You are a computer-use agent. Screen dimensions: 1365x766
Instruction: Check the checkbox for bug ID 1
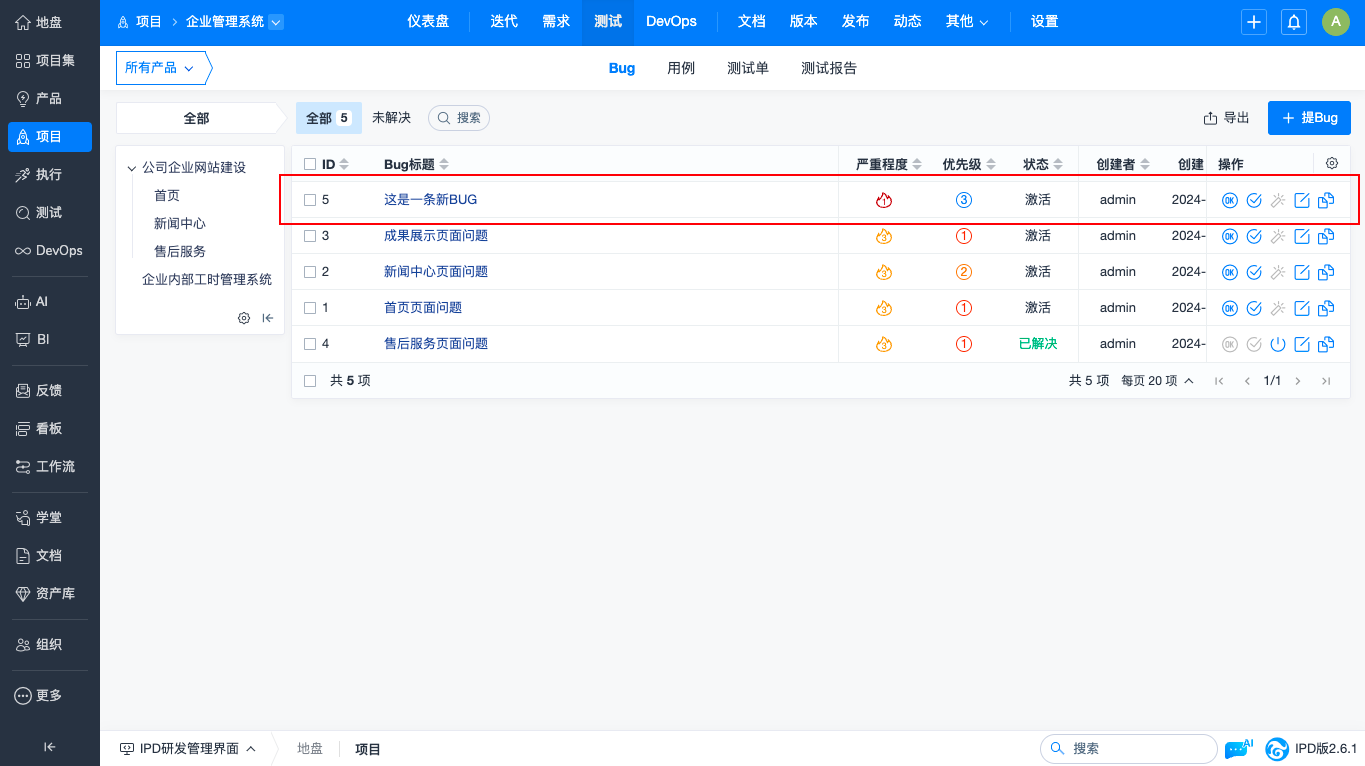pyautogui.click(x=310, y=308)
